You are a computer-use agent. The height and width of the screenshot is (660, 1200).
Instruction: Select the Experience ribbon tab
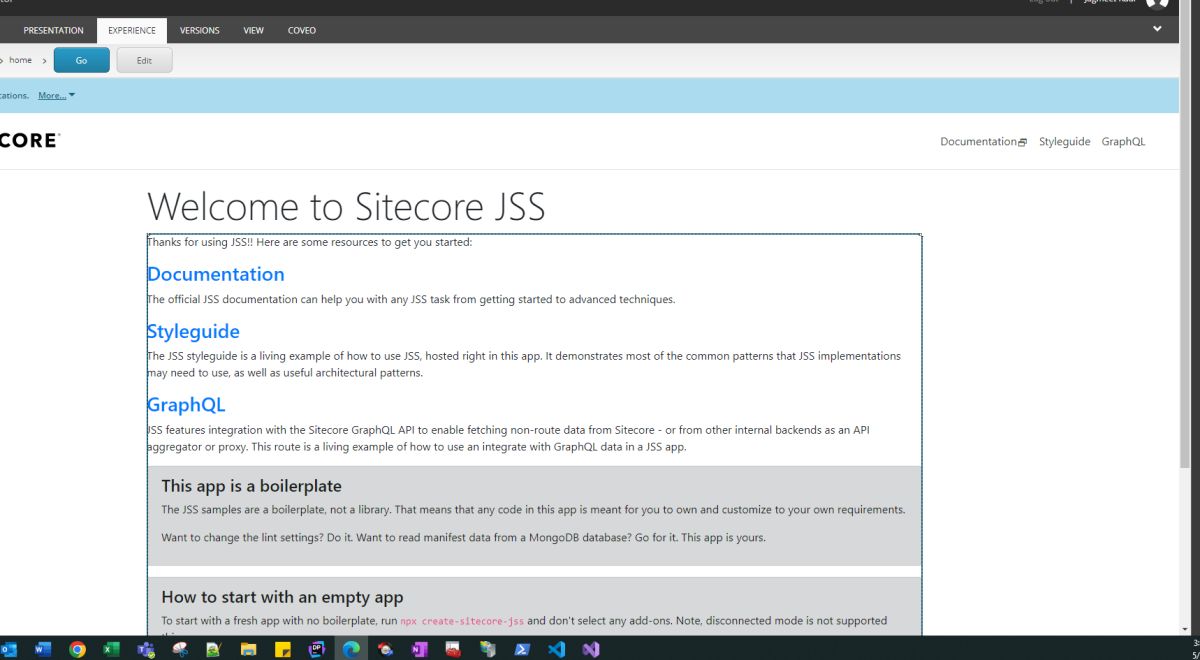pyautogui.click(x=132, y=30)
